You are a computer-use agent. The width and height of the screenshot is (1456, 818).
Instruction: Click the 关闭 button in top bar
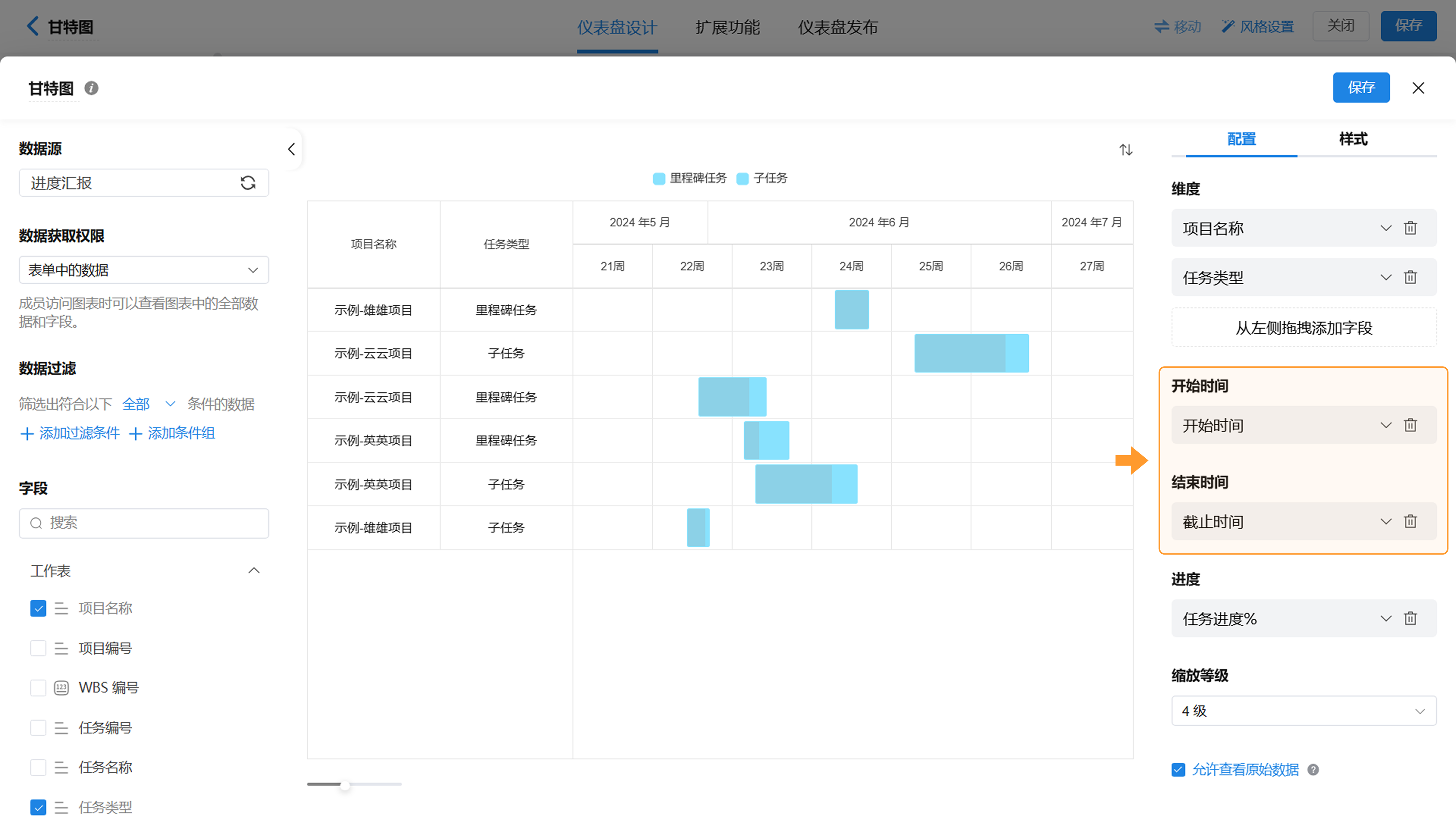coord(1341,26)
